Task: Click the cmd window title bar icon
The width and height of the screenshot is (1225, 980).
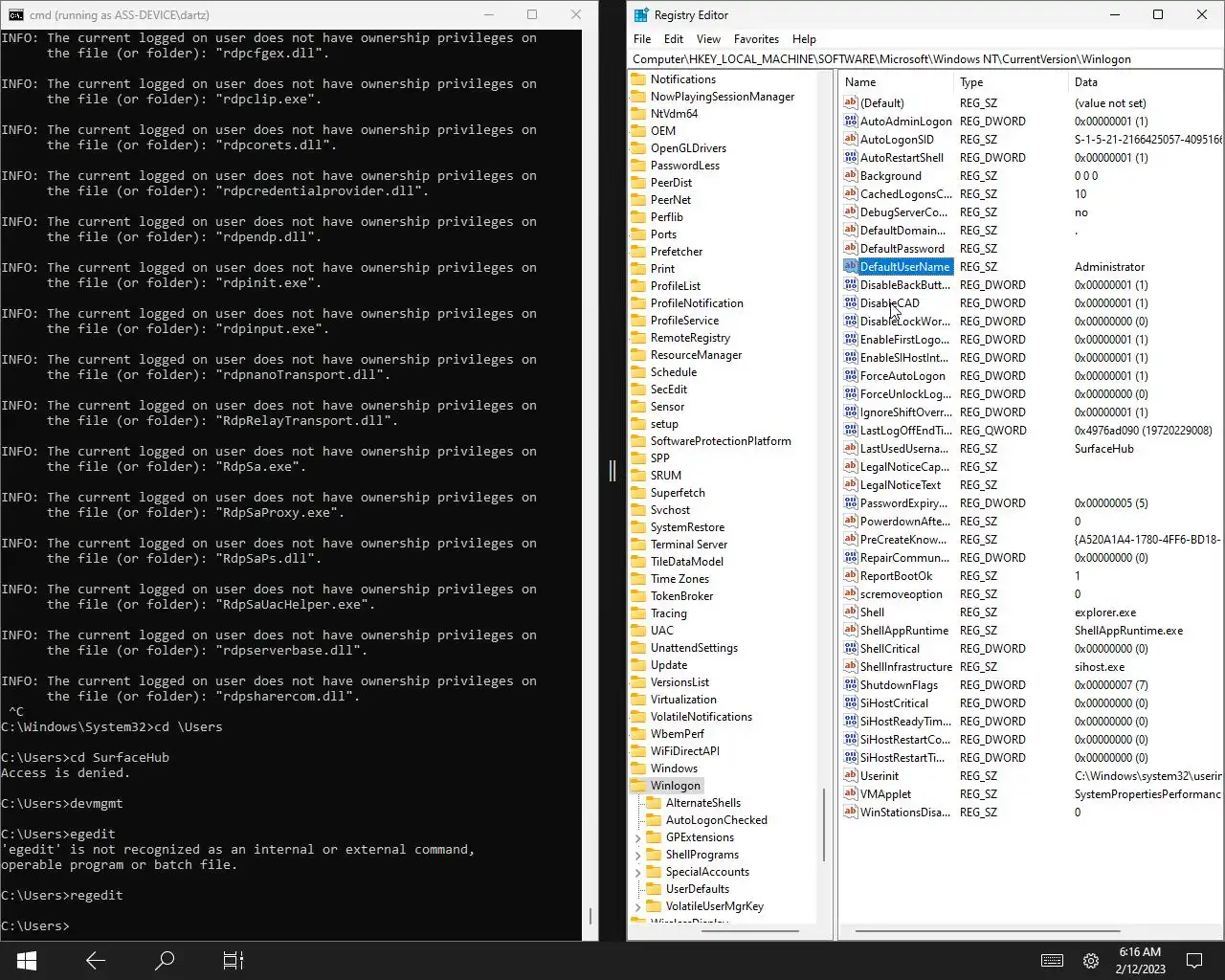Action: point(16,14)
